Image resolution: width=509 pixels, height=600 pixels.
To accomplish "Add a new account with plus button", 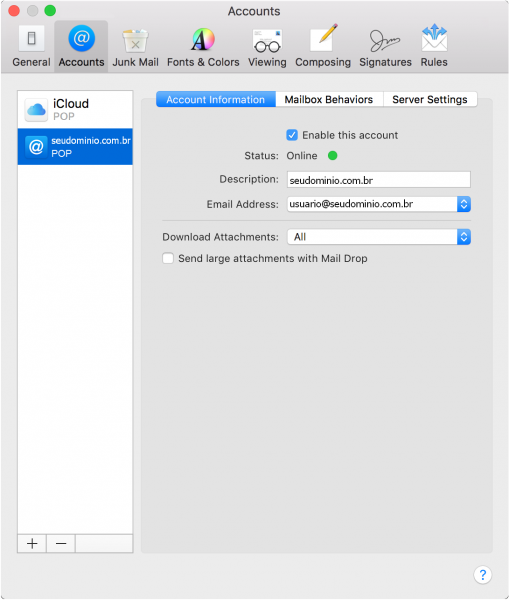I will pos(32,543).
